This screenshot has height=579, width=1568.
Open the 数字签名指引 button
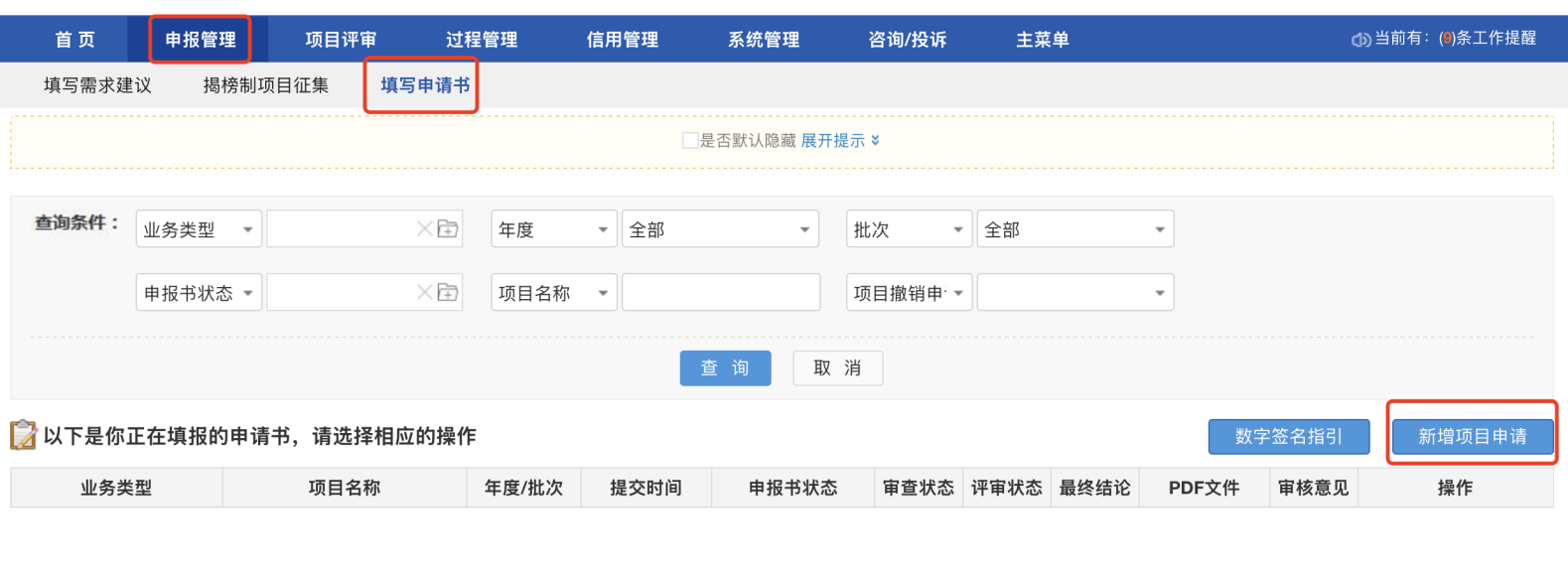point(1289,437)
